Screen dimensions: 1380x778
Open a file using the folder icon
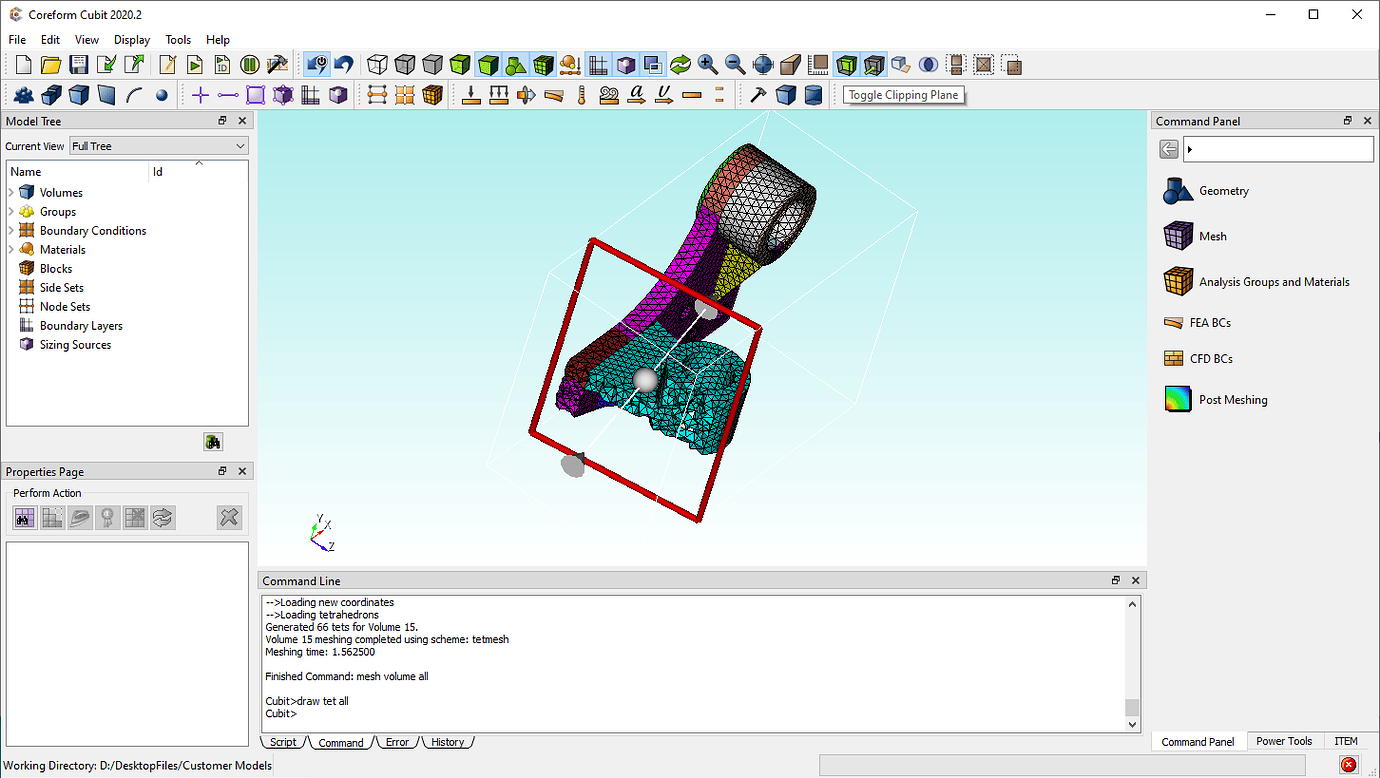click(x=51, y=65)
